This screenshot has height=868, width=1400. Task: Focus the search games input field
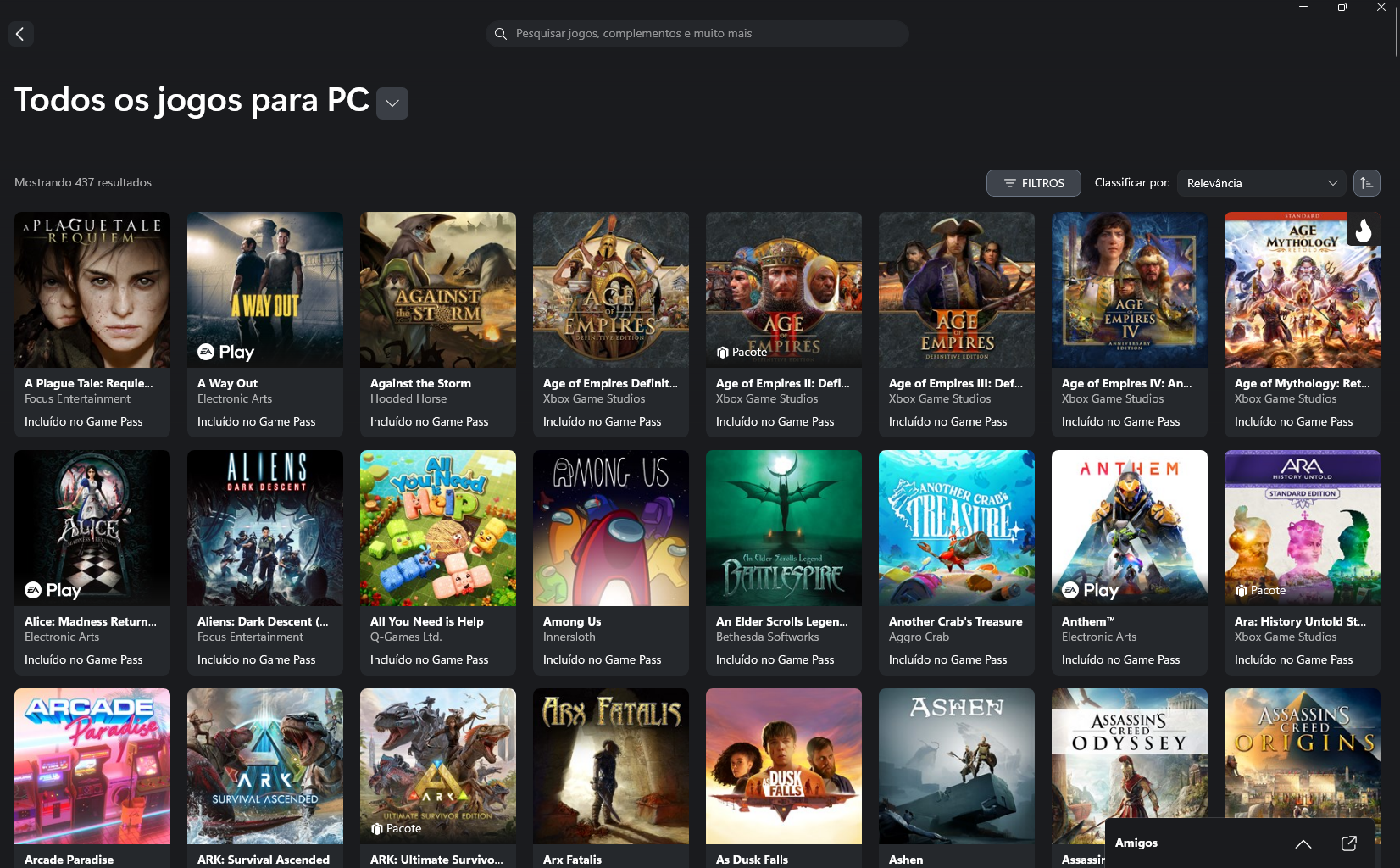[697, 34]
